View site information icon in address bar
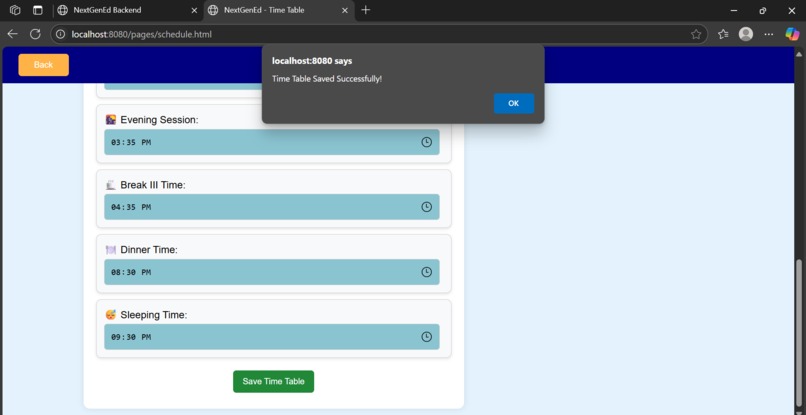 [61, 34]
